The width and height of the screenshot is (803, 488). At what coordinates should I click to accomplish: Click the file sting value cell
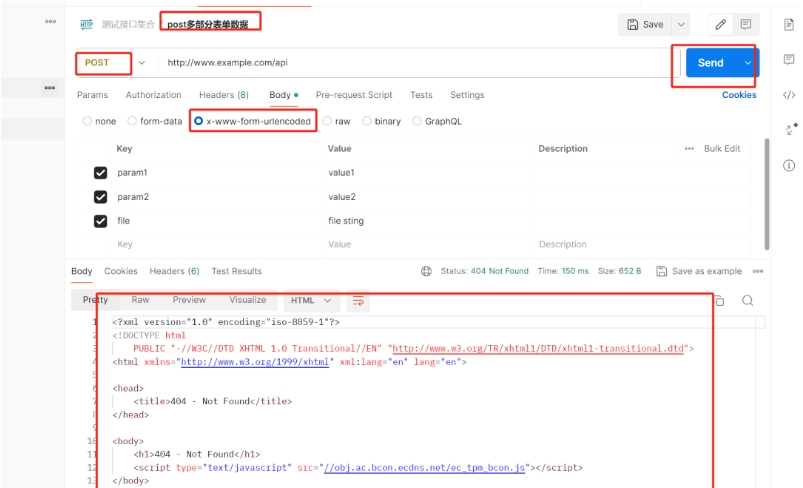point(428,221)
